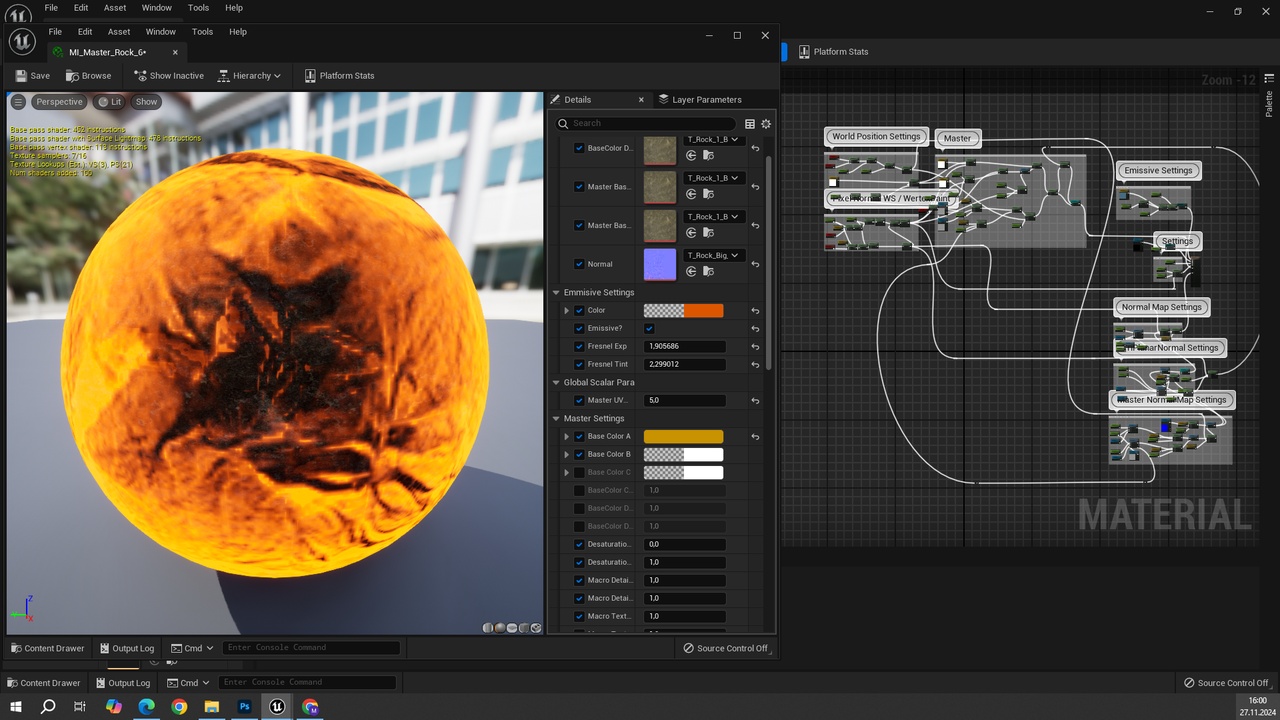Toggle the Fresnel Tint override checkbox

click(579, 365)
